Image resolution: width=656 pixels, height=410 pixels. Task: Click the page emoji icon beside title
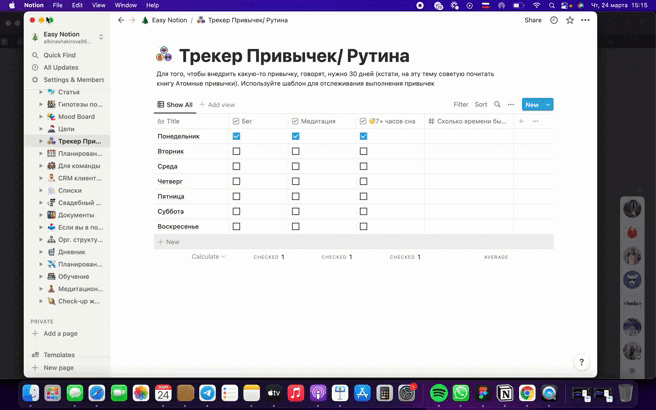pos(164,54)
